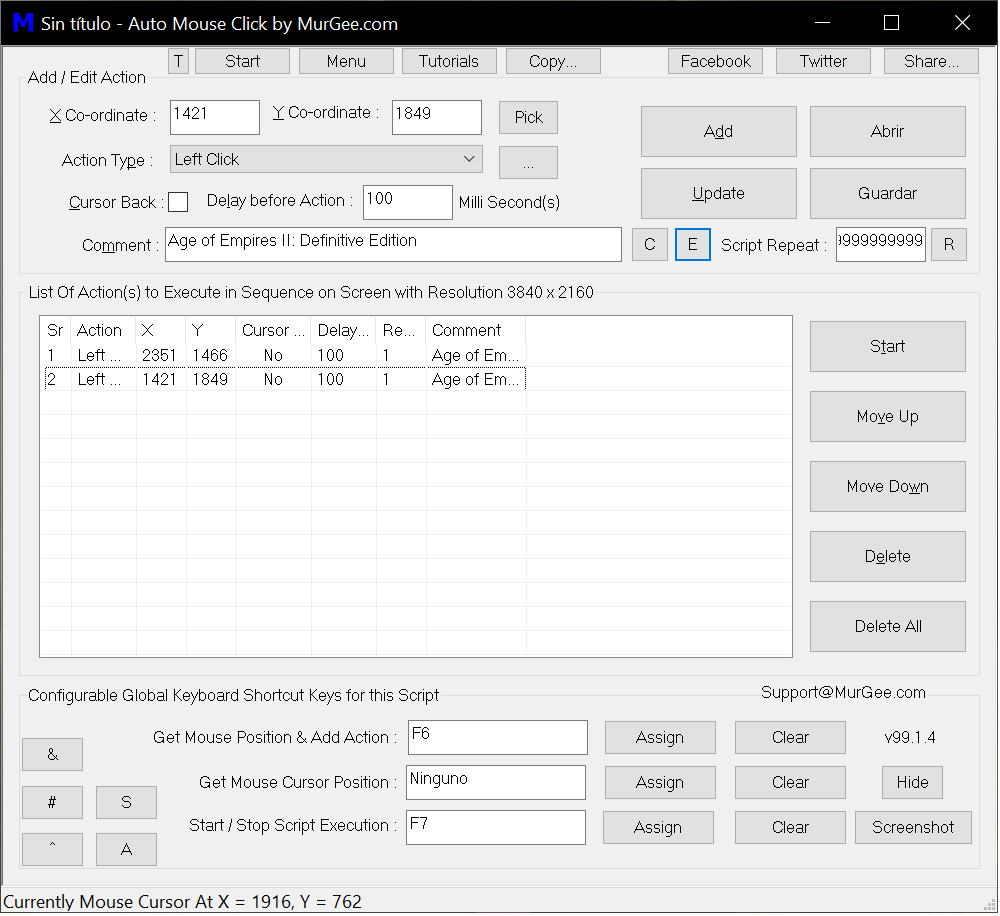Click the S button
The height and width of the screenshot is (916, 1000).
pos(126,802)
